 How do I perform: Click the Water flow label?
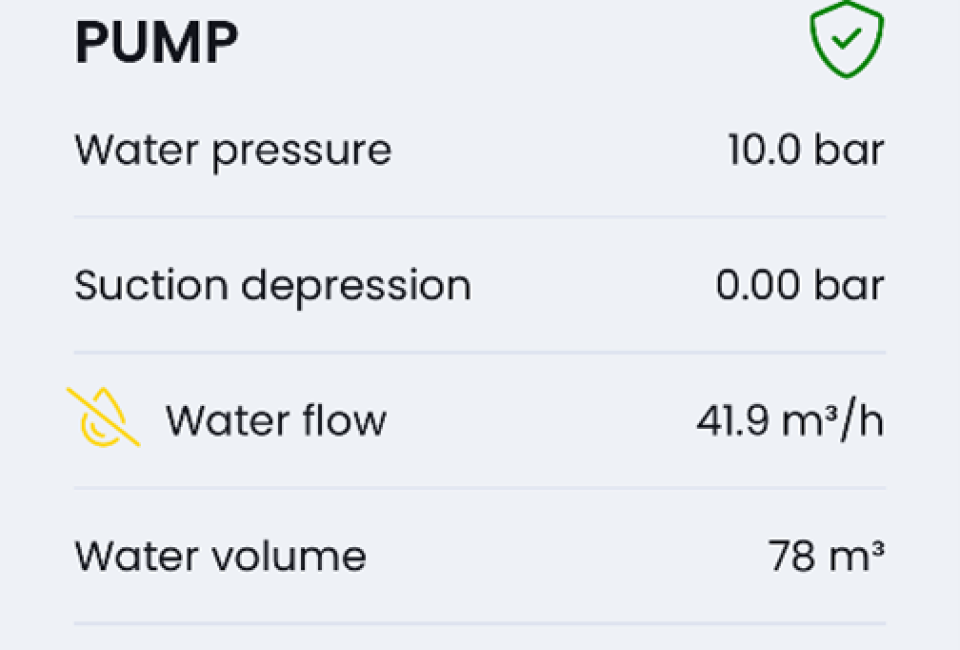[x=276, y=420]
